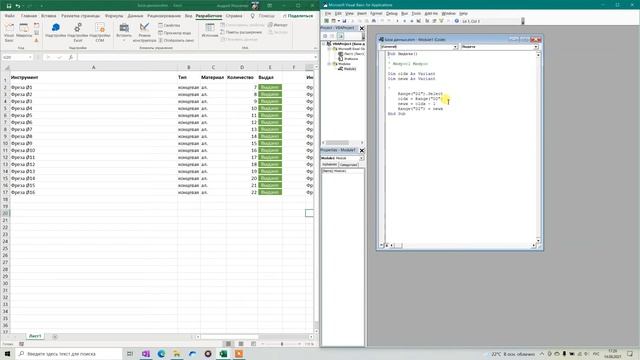The image size is (640, 360).
Task: Click the Design Mode icon in VBA toolbar
Action: (x=419, y=21)
